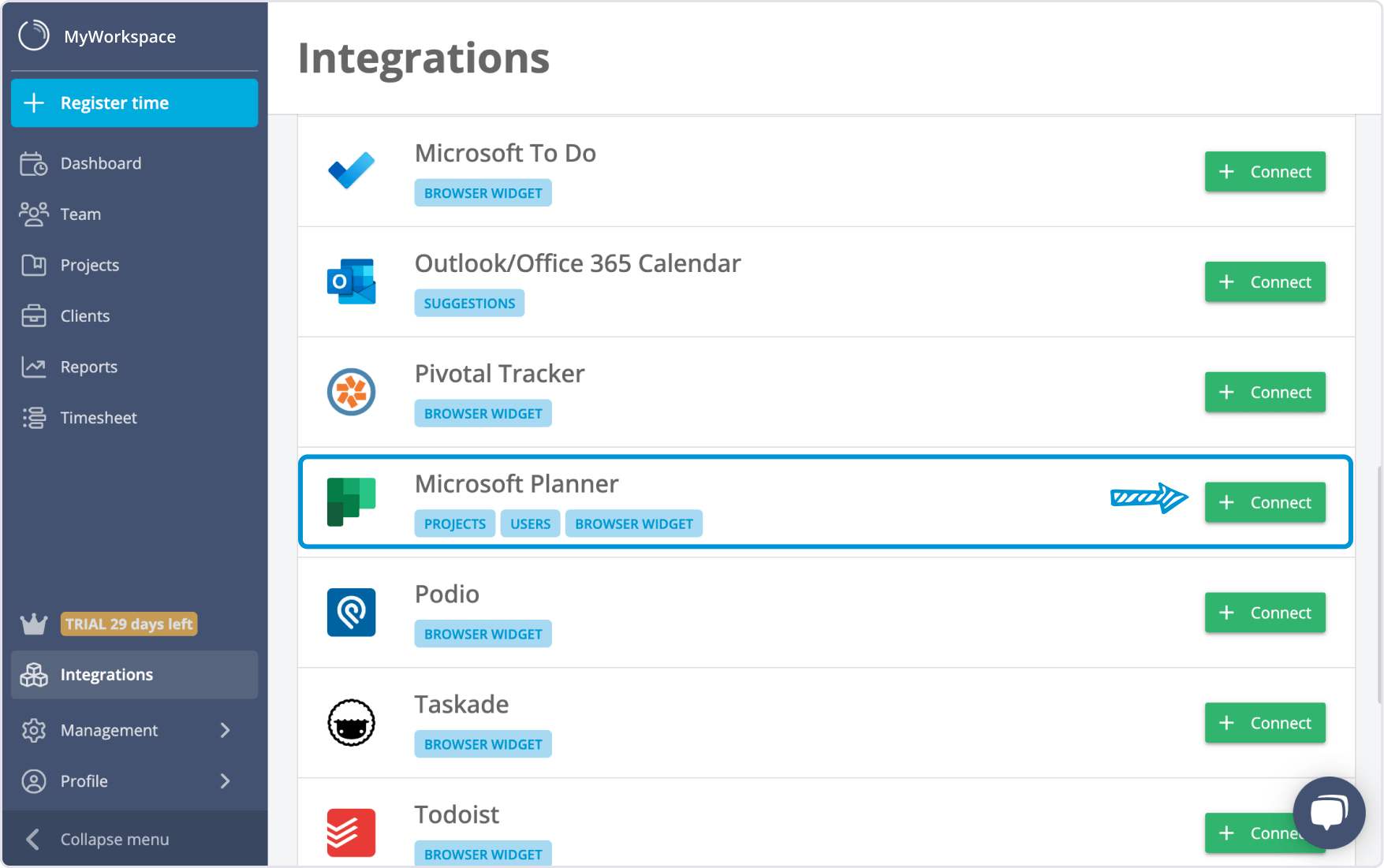The width and height of the screenshot is (1384, 868).
Task: Click the PROJECTS tag under Microsoft Planner
Action: (x=454, y=523)
